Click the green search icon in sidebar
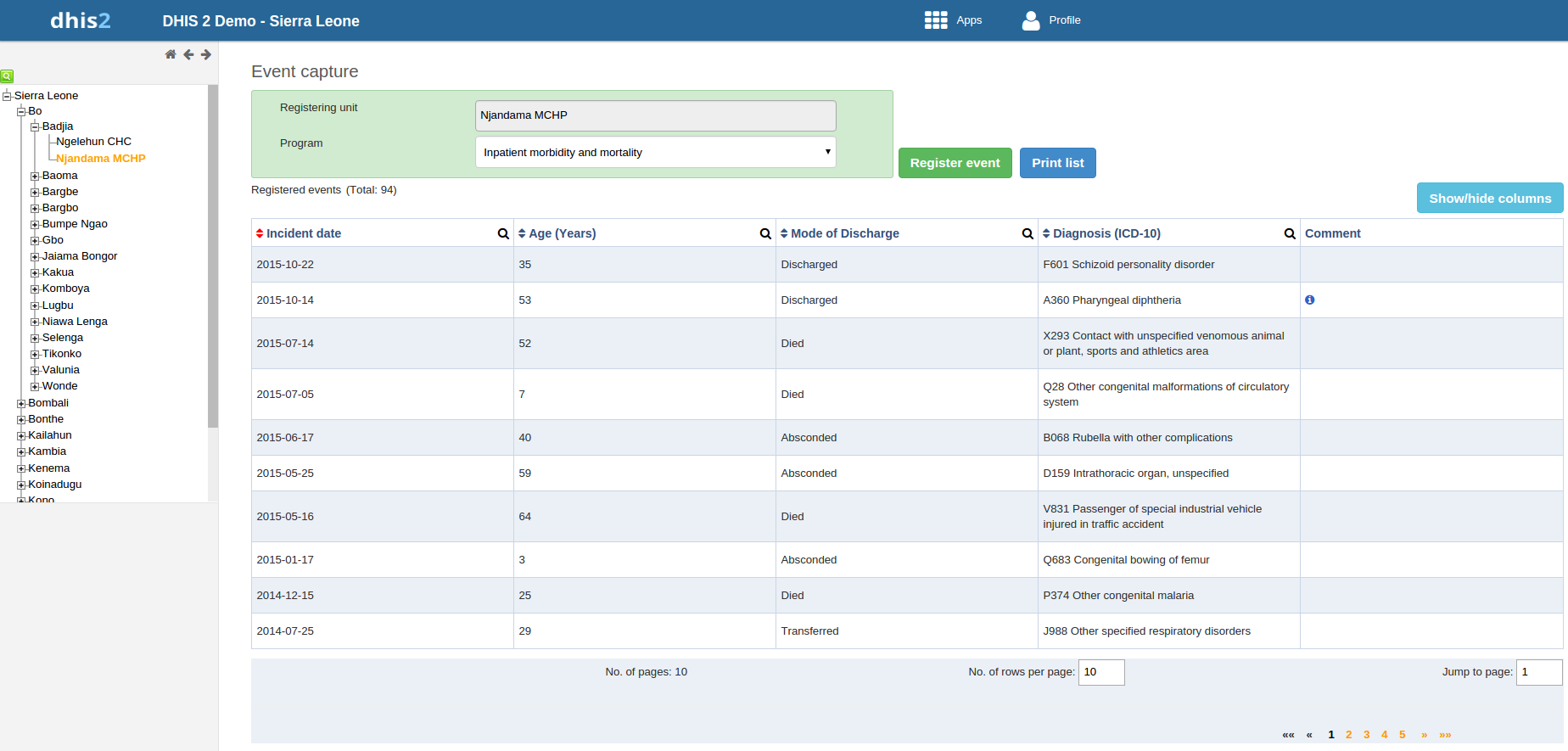This screenshot has width=1568, height=751. 7,76
